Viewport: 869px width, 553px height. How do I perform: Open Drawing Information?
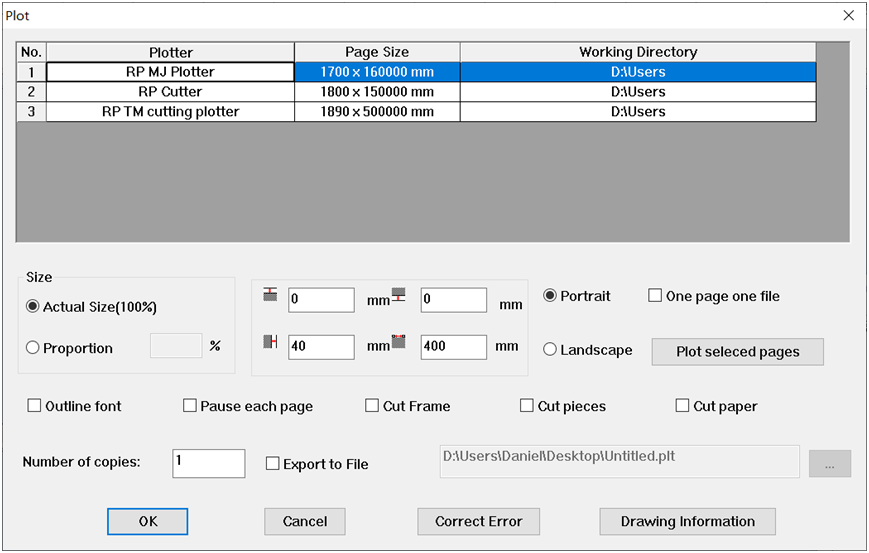687,521
